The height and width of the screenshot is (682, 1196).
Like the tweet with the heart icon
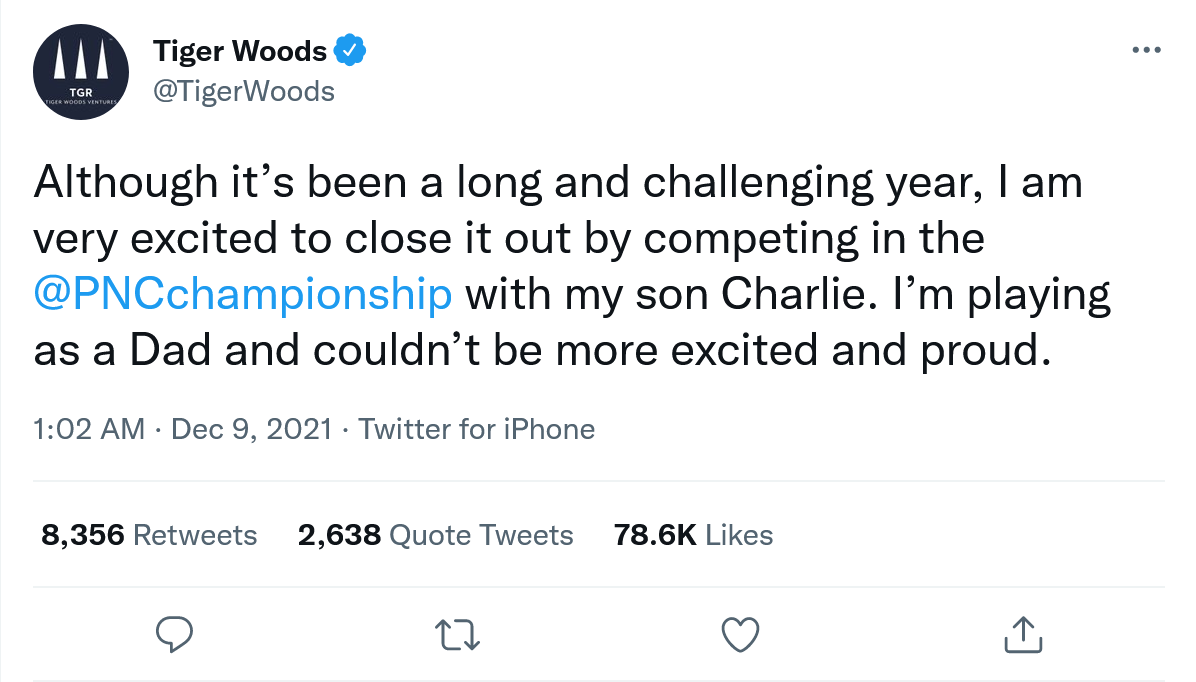click(x=740, y=633)
